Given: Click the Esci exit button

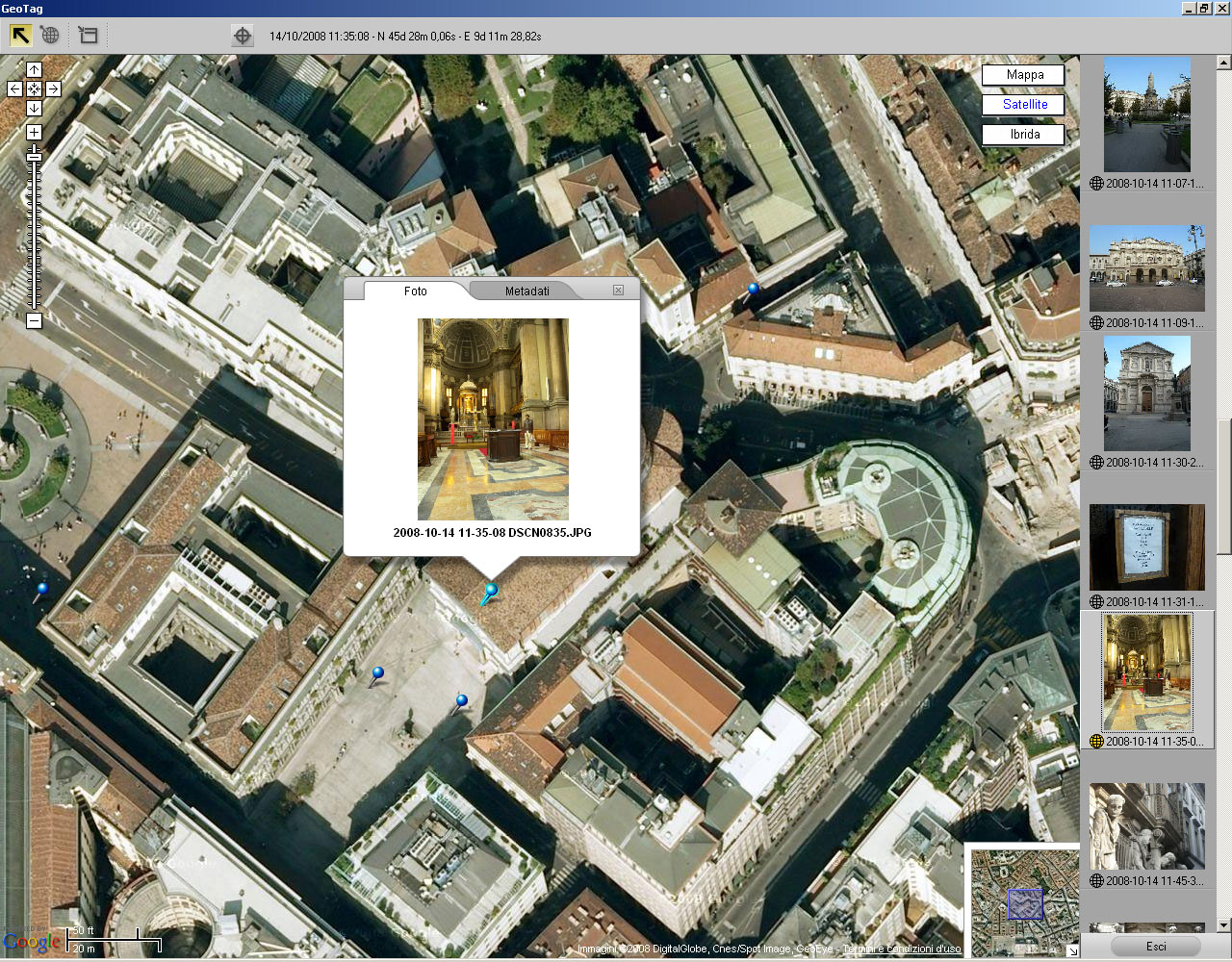Looking at the screenshot, I should (1156, 947).
